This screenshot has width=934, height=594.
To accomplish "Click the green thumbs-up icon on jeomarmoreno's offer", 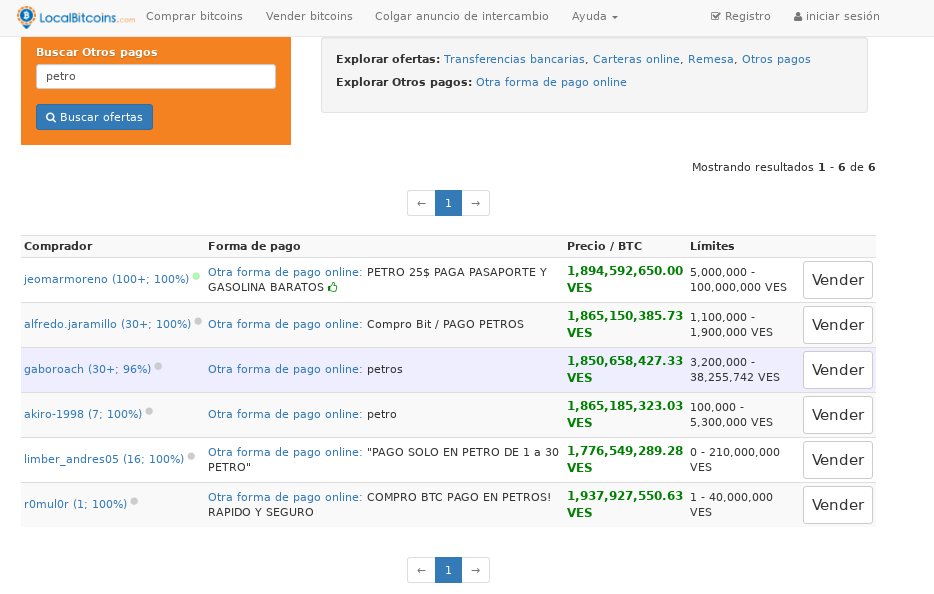I will (333, 287).
